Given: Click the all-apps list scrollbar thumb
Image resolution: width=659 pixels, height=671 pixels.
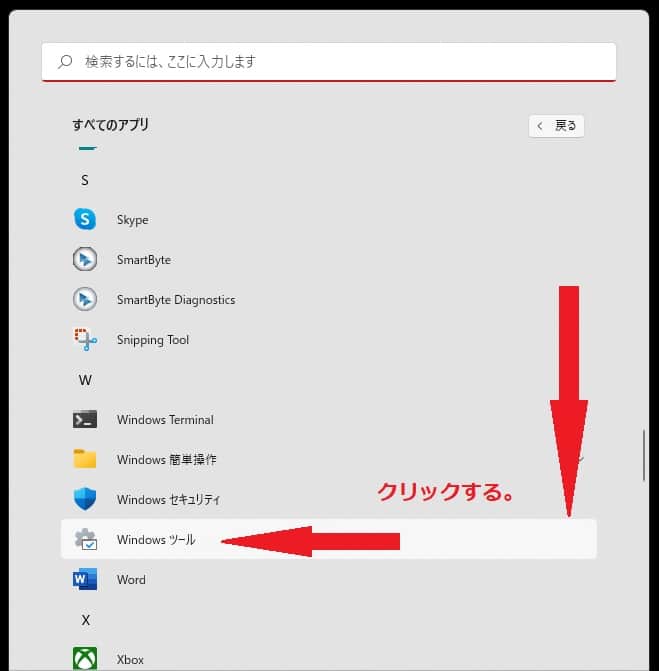Looking at the screenshot, I should (644, 455).
